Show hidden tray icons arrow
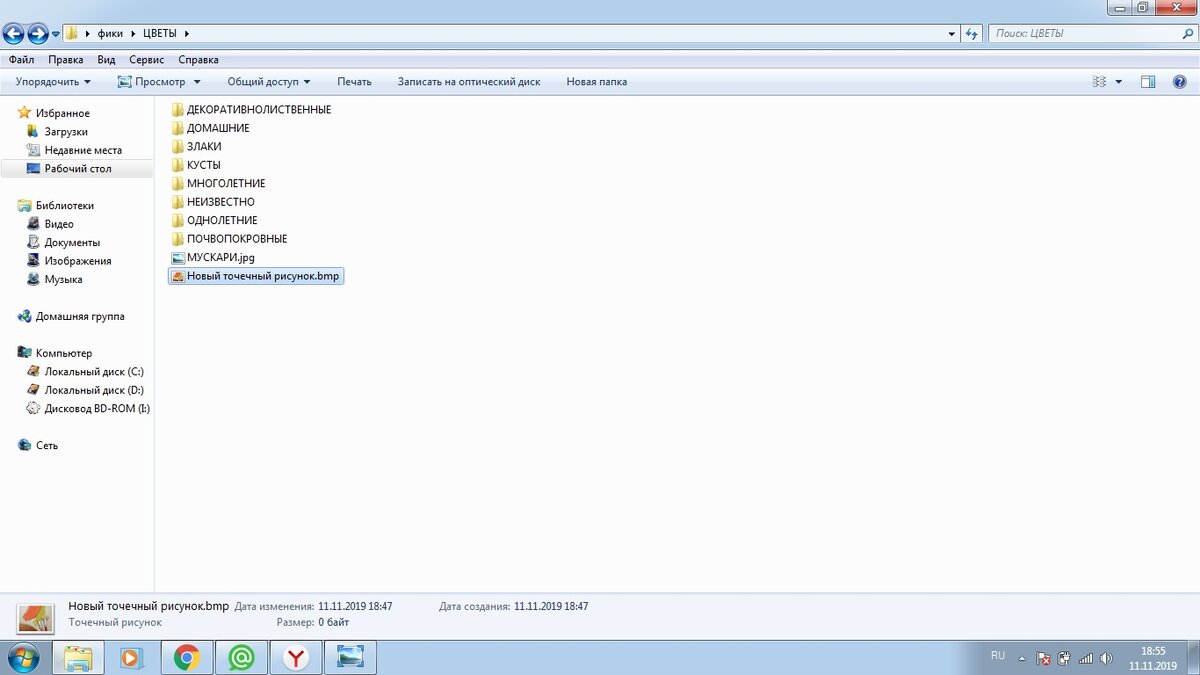Viewport: 1200px width, 675px height. coord(1022,659)
